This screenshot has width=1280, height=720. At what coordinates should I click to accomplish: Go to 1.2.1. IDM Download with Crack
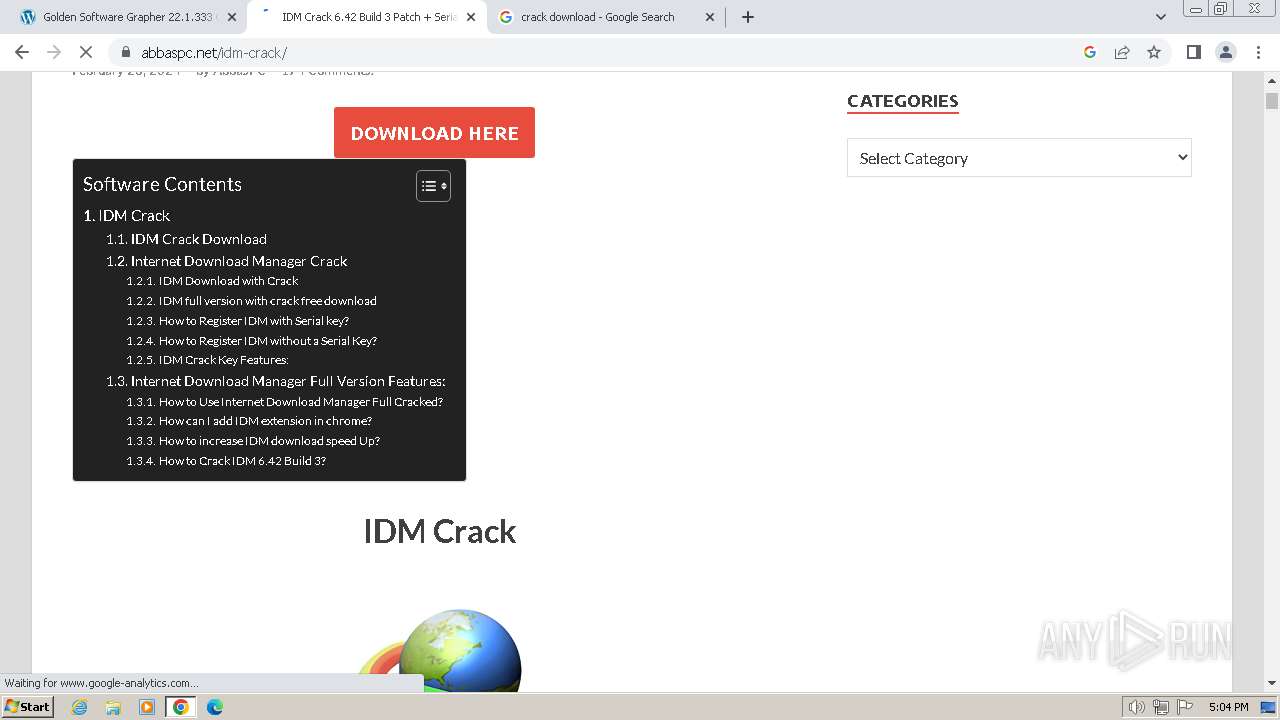(x=212, y=281)
